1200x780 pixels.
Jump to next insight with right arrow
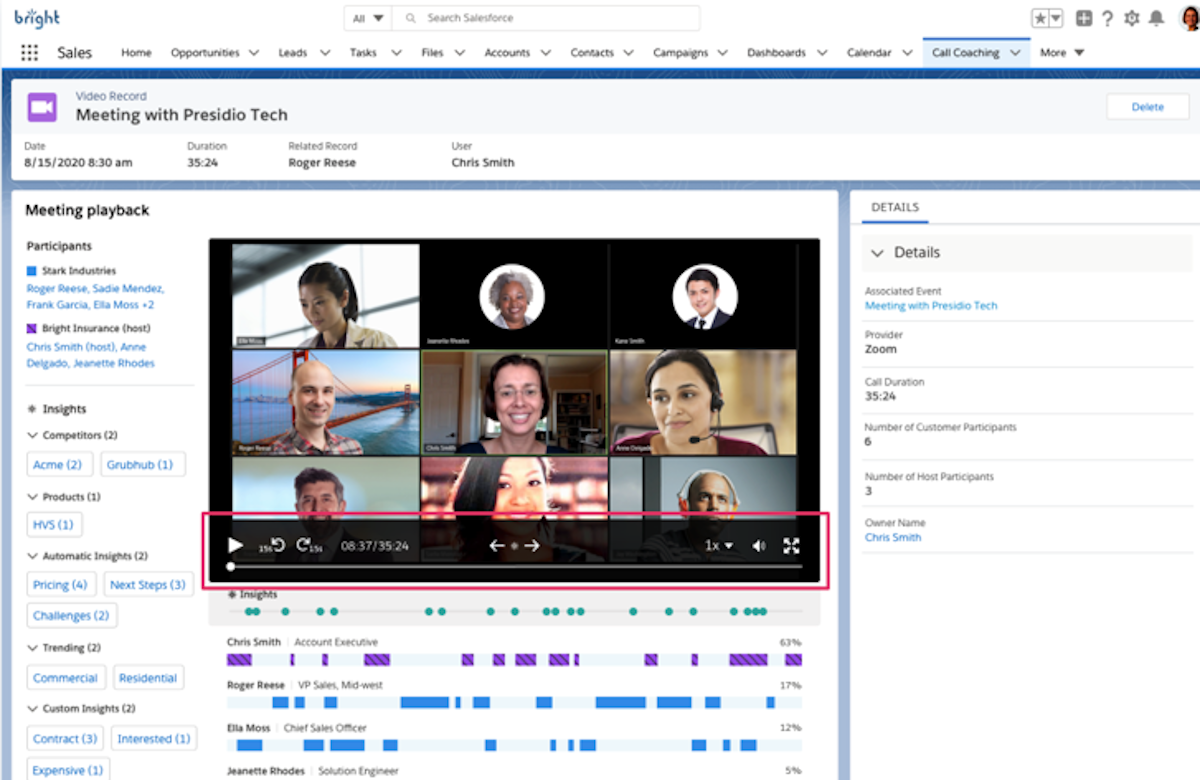coord(532,545)
